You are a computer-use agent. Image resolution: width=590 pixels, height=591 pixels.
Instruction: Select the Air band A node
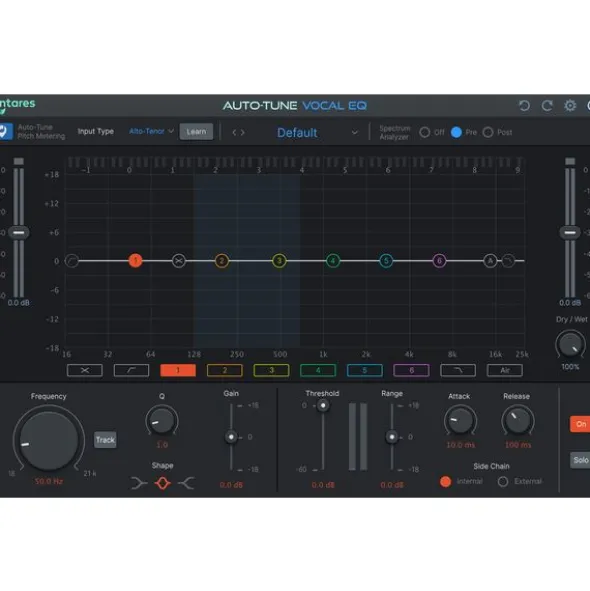(490, 260)
